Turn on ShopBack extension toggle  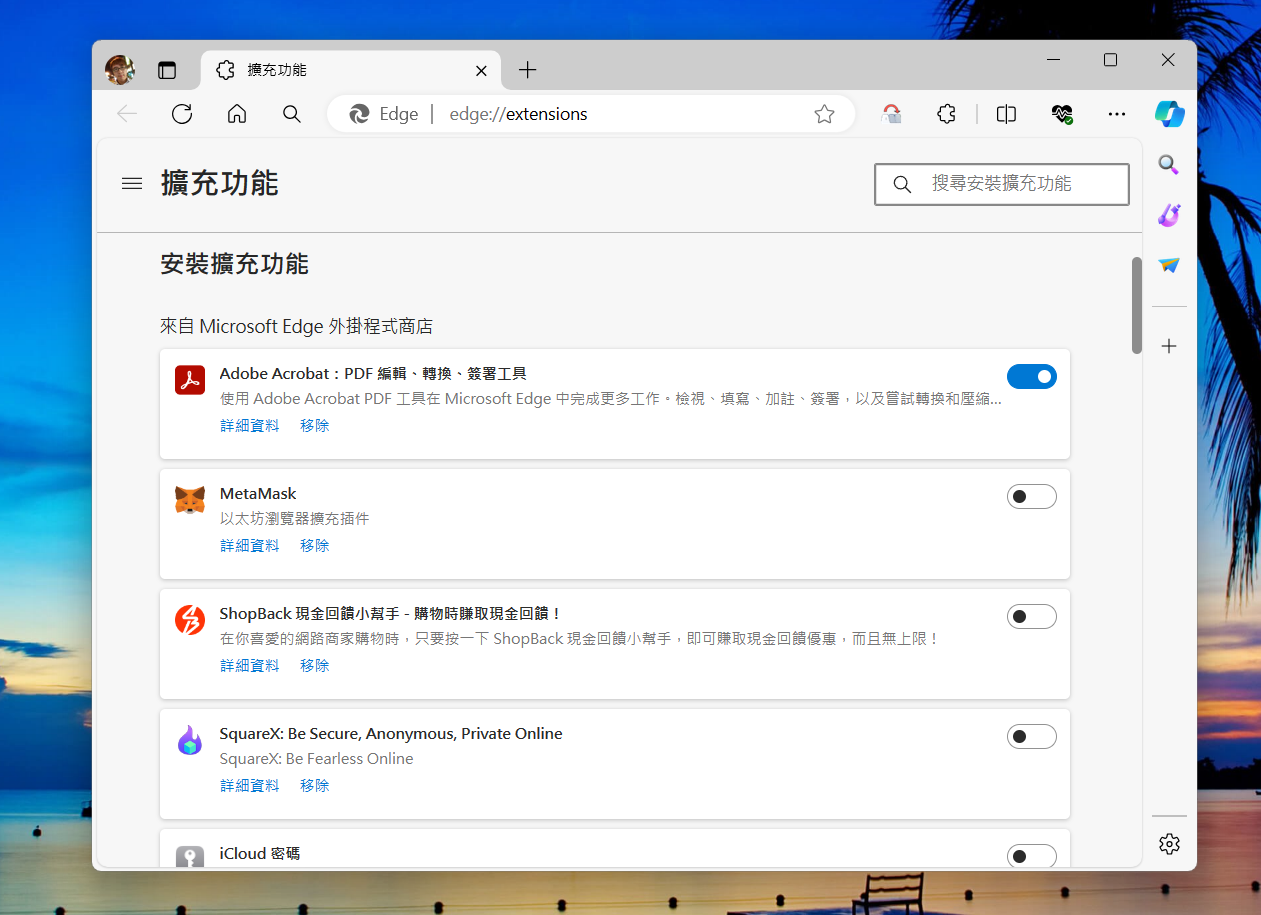tap(1031, 617)
